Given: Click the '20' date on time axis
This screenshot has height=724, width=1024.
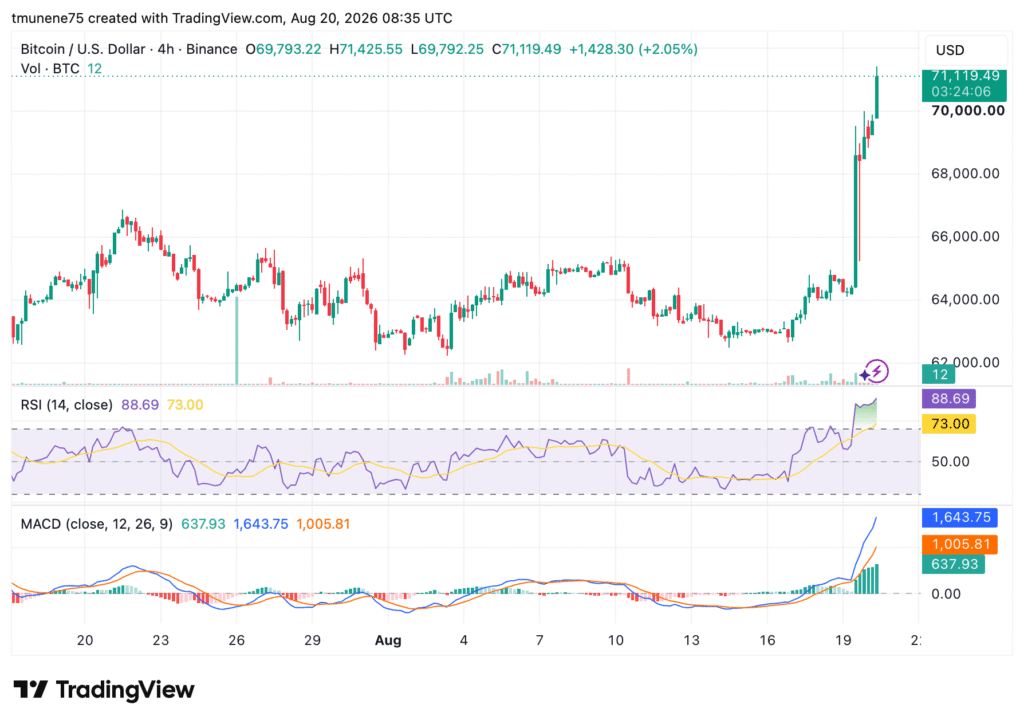Looking at the screenshot, I should tap(85, 640).
